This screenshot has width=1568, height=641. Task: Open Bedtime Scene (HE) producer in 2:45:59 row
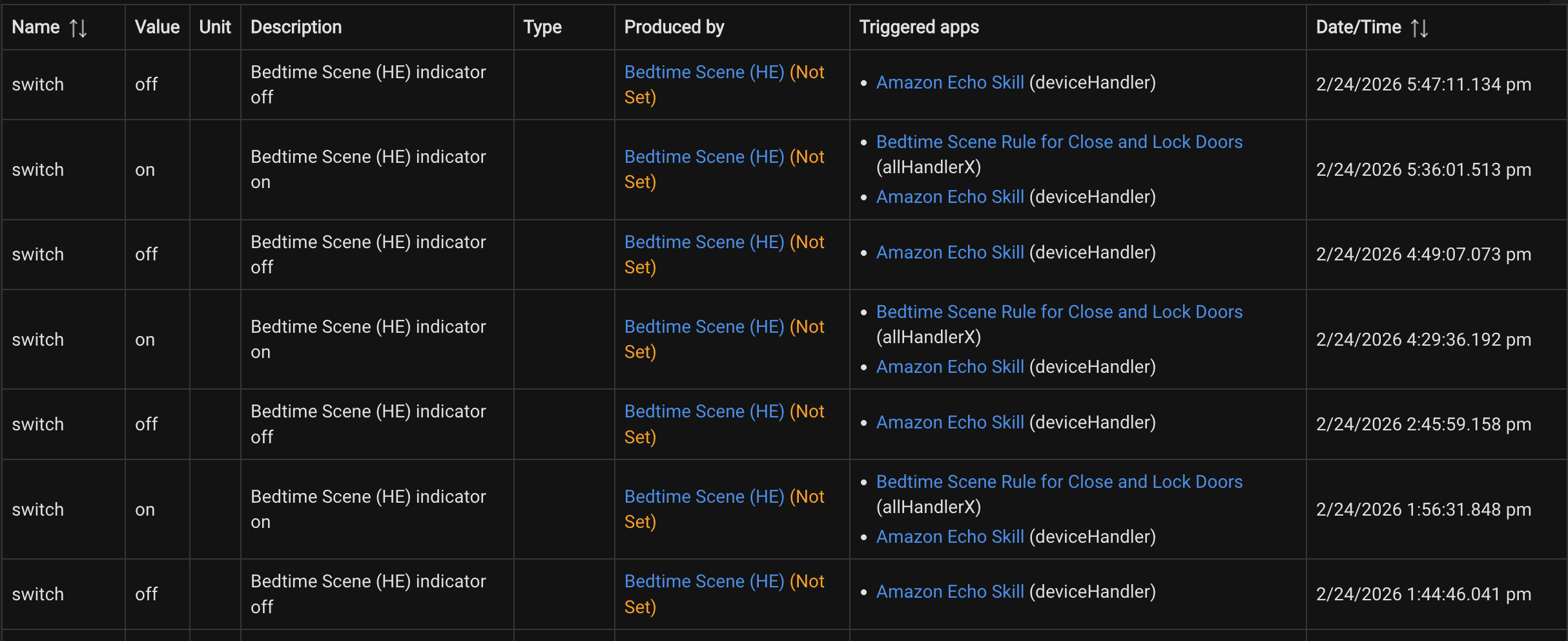pyautogui.click(x=704, y=412)
